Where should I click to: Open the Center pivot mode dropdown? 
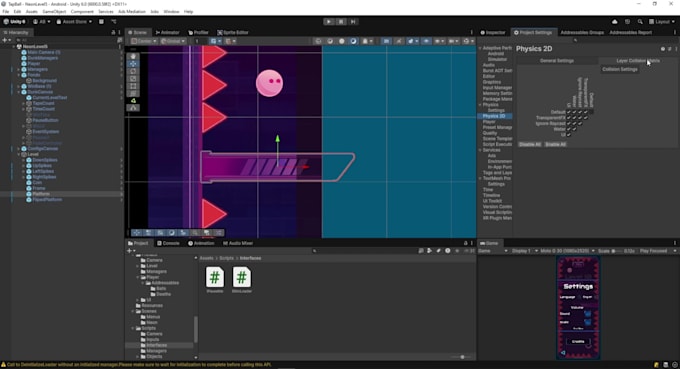point(145,41)
